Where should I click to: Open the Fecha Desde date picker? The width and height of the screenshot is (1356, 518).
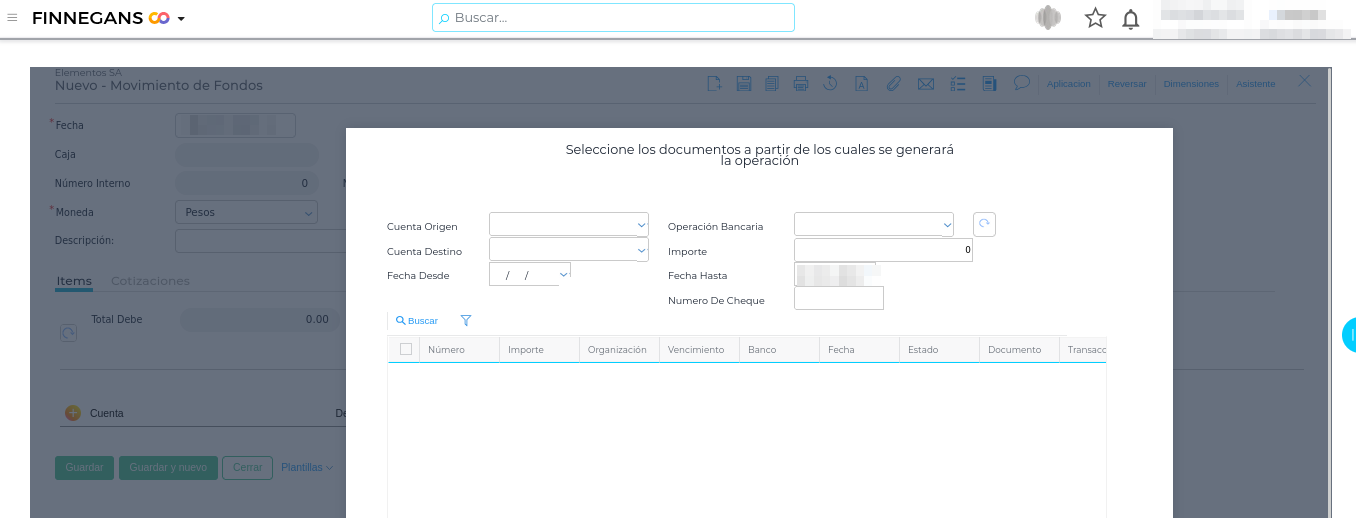[563, 274]
